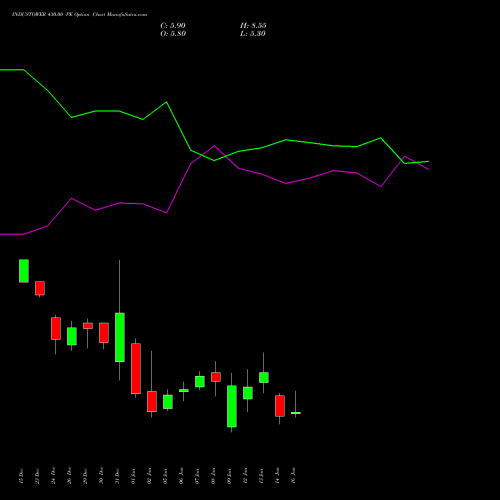Screen dimensions: 500x500
Task: Click the tall green candle on 31 Dec
Action: pos(120,337)
